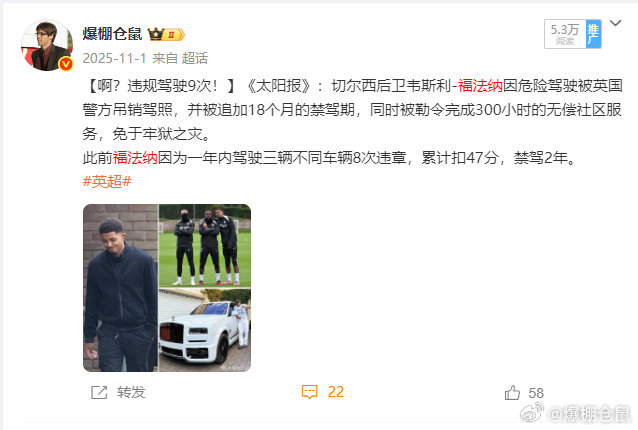This screenshot has height=430, width=638.
Task: Click second 福法纳 link in last paragraph
Action: pos(135,158)
